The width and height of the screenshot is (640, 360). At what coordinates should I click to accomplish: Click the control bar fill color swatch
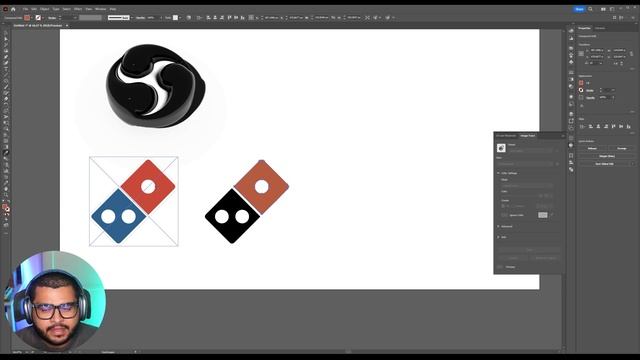[x=27, y=18]
